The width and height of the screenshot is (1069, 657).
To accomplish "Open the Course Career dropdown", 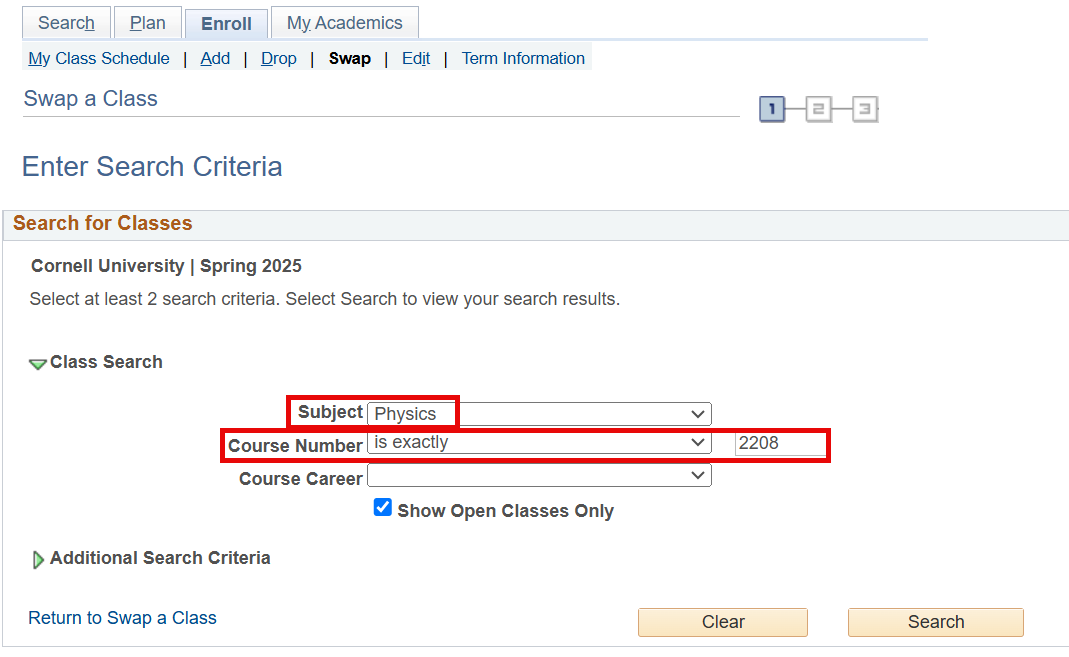I will (x=539, y=477).
